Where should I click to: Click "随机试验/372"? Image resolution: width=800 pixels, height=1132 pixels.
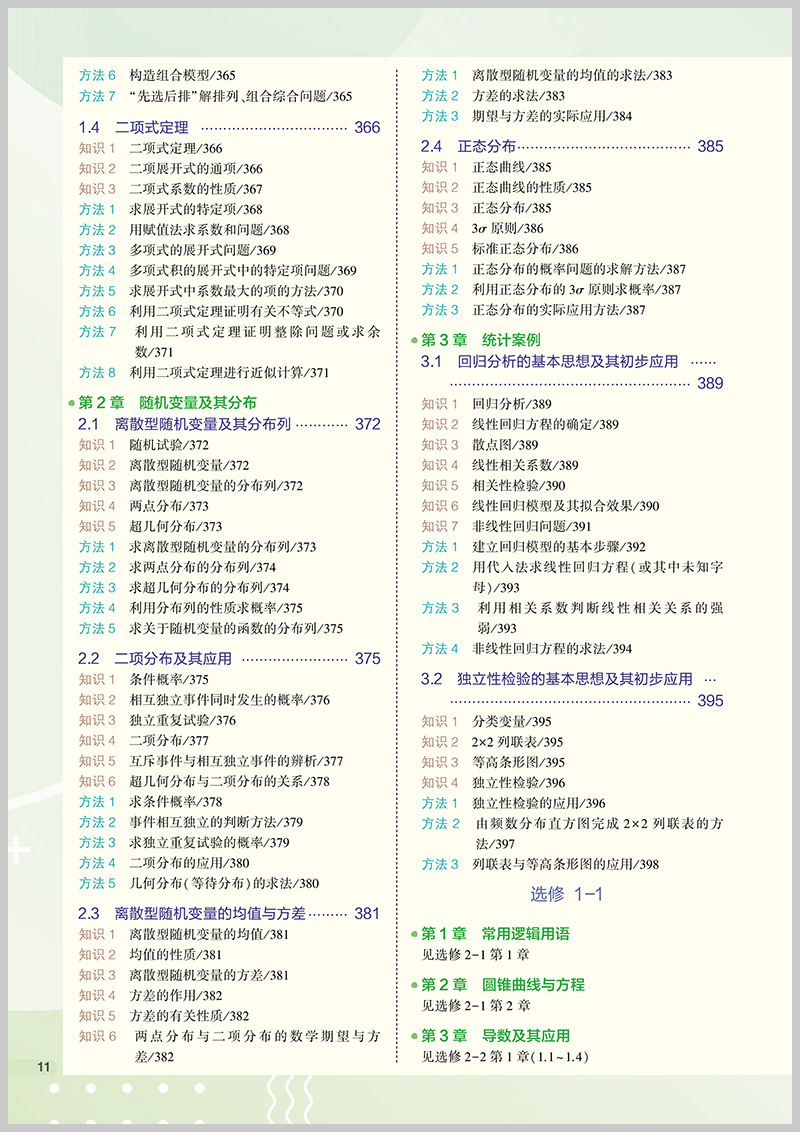[x=169, y=445]
